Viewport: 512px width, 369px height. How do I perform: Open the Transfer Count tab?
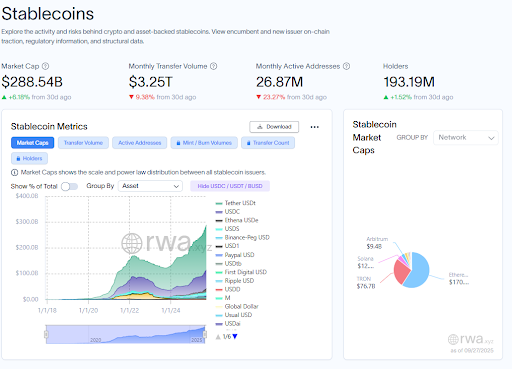pos(268,143)
